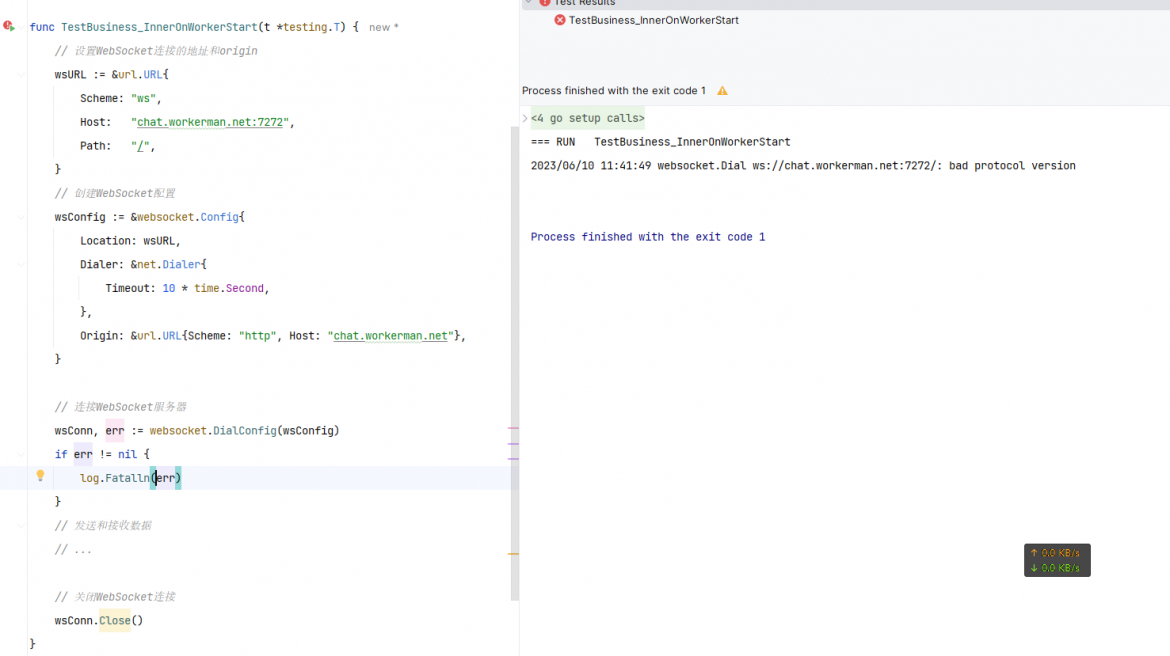
Task: Collapse the Test Results tree node
Action: click(x=528, y=3)
